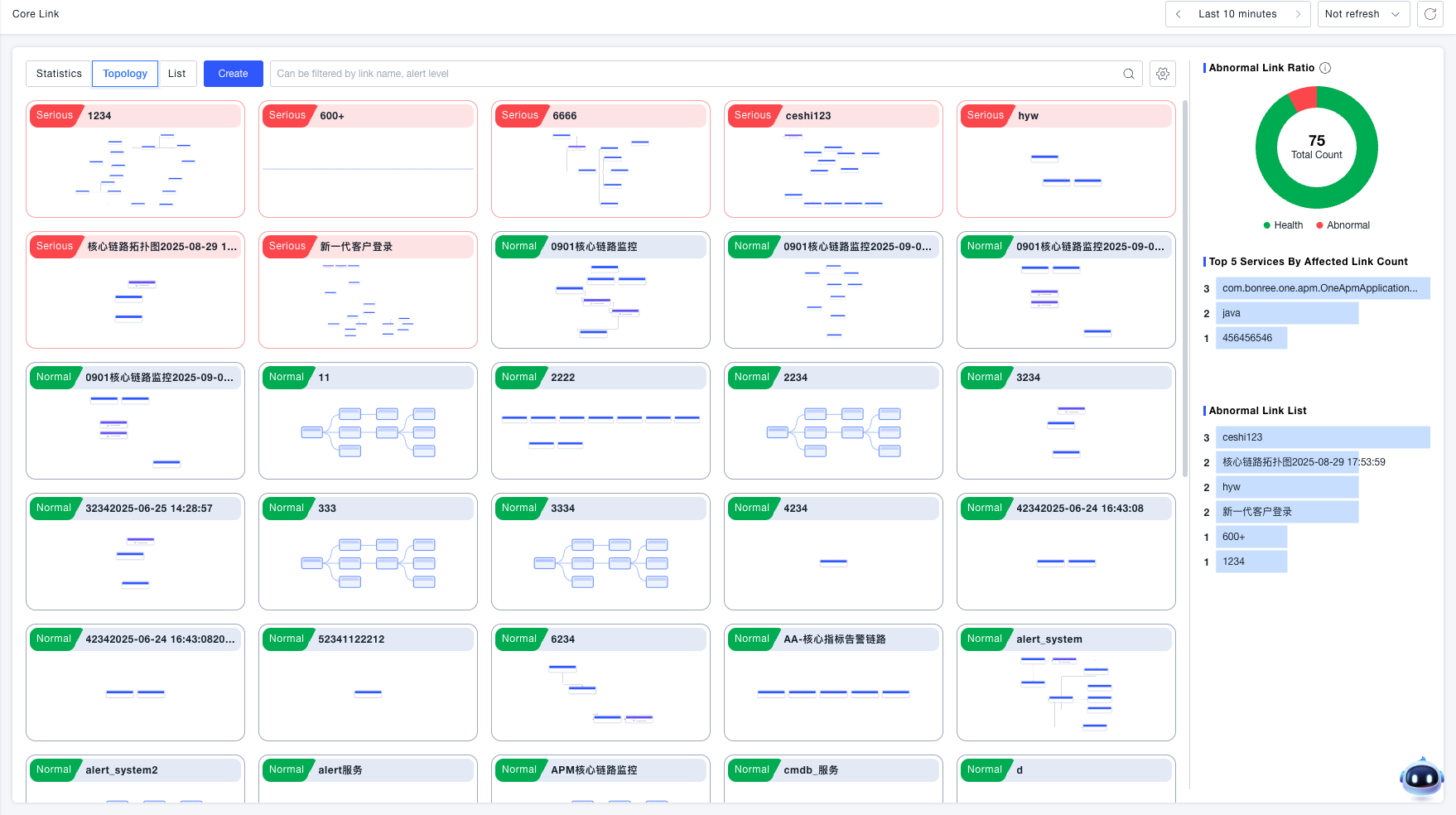Go to next time range arrow
The image size is (1456, 815).
tap(1298, 14)
